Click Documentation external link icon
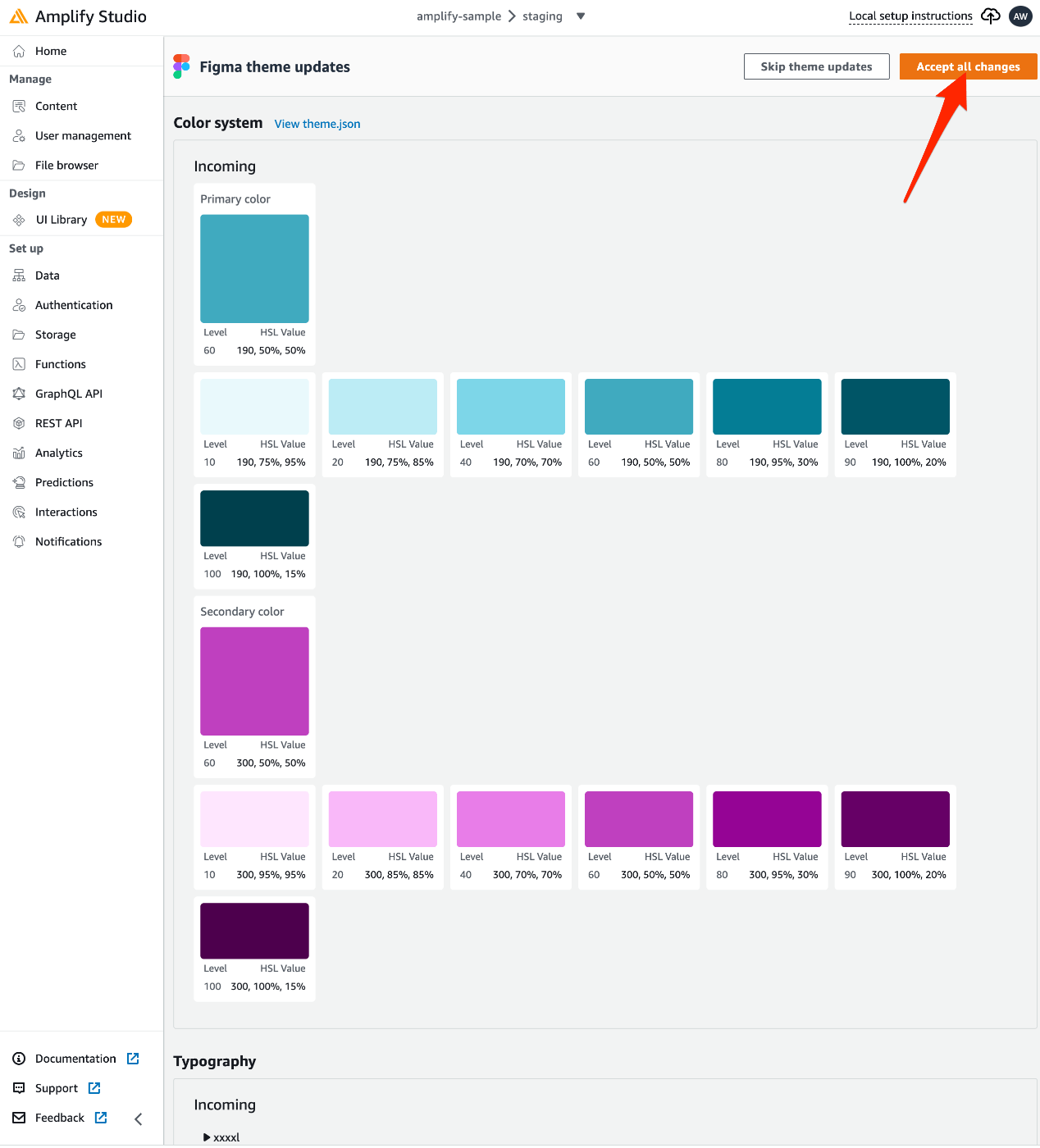Screen dimensions: 1040x1148 coord(133,1059)
